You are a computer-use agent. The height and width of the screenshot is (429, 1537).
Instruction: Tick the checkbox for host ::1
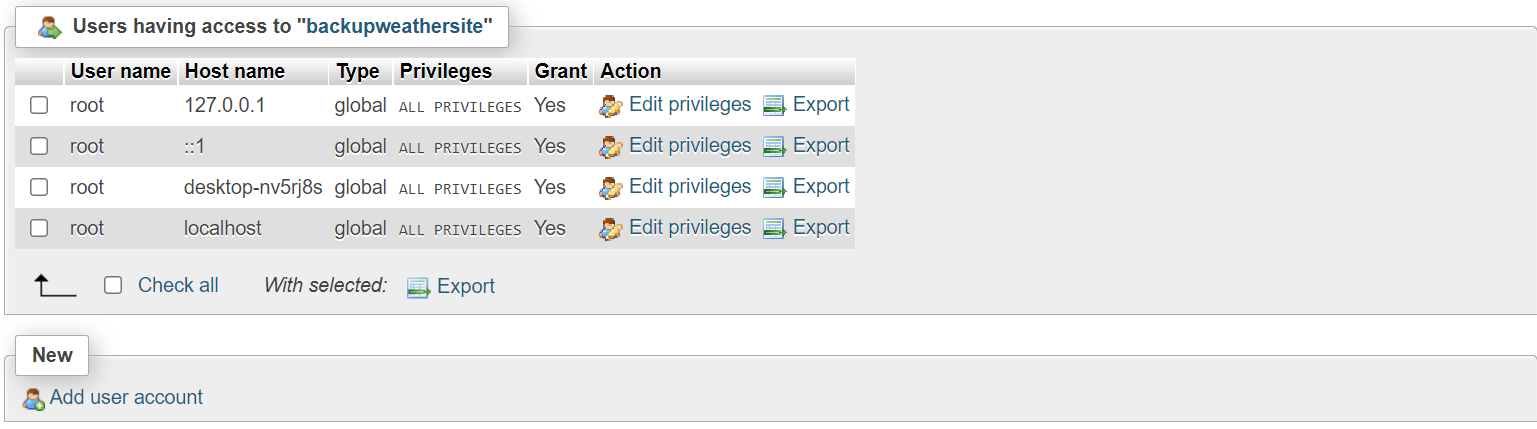[x=39, y=146]
